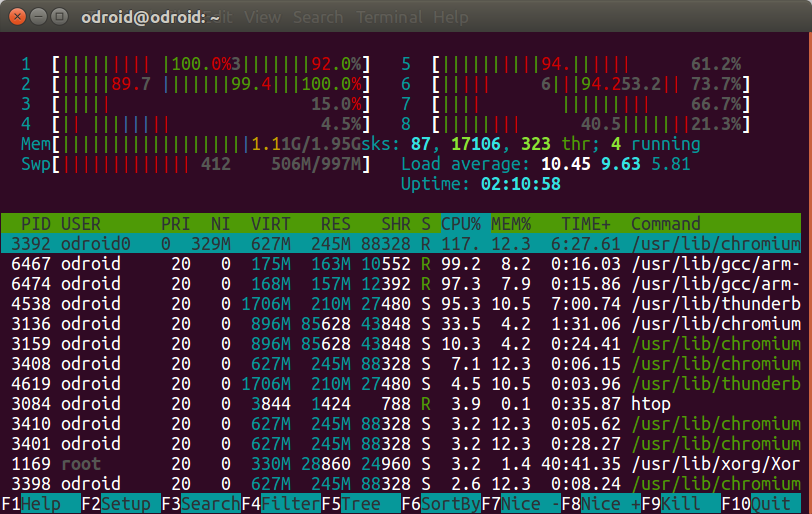Viewport: 812px width, 514px height.
Task: Sort by the RES column header
Action: pyautogui.click(x=336, y=224)
